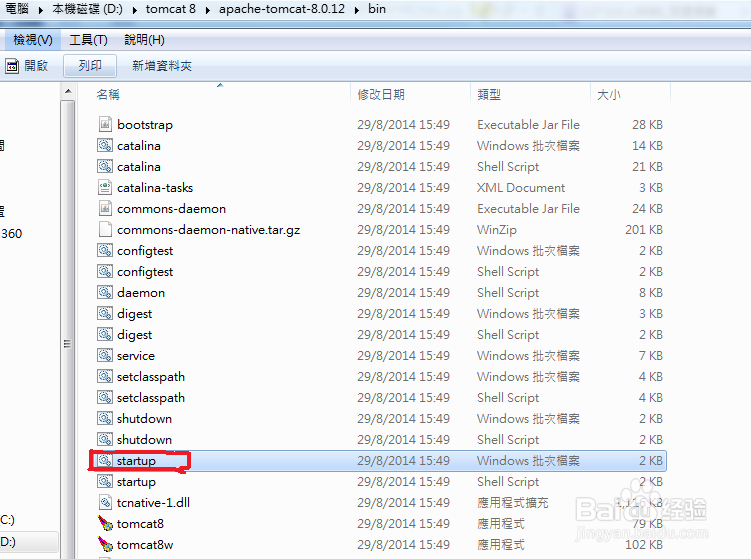Click the commons-daemon-native.tar.gz file icon

pyautogui.click(x=105, y=229)
